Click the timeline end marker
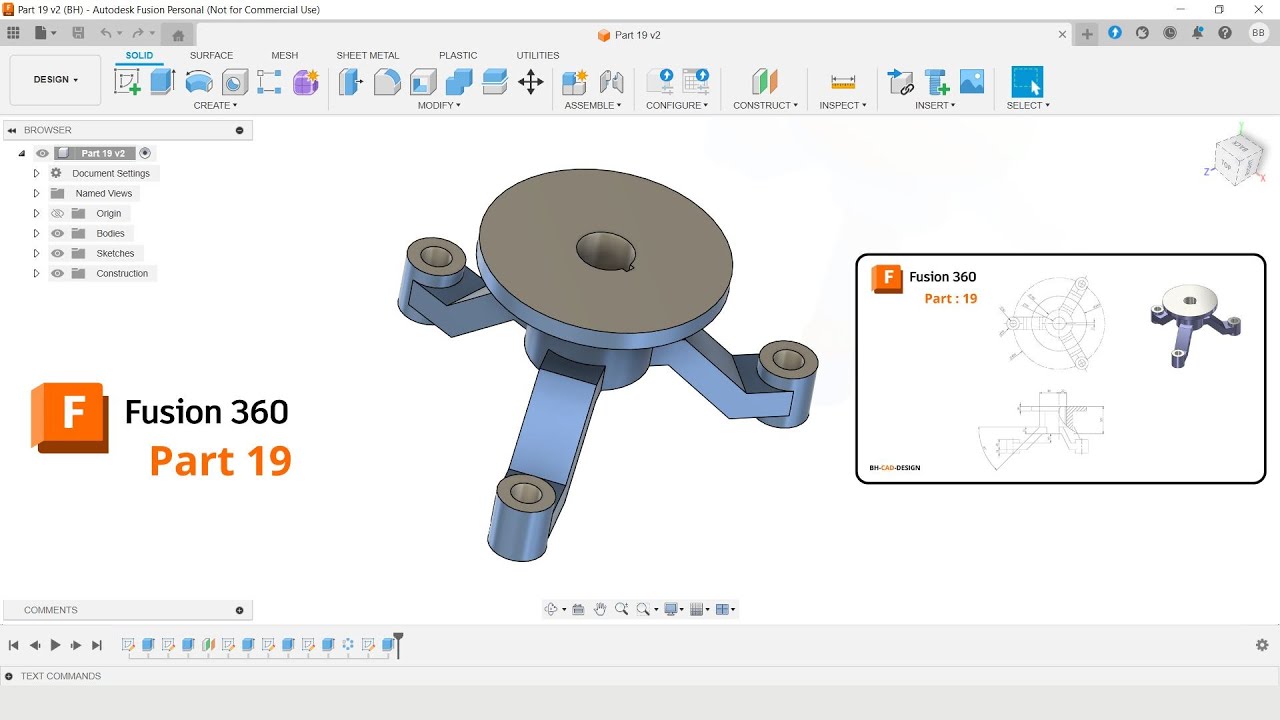This screenshot has height=720, width=1280. pos(398,644)
